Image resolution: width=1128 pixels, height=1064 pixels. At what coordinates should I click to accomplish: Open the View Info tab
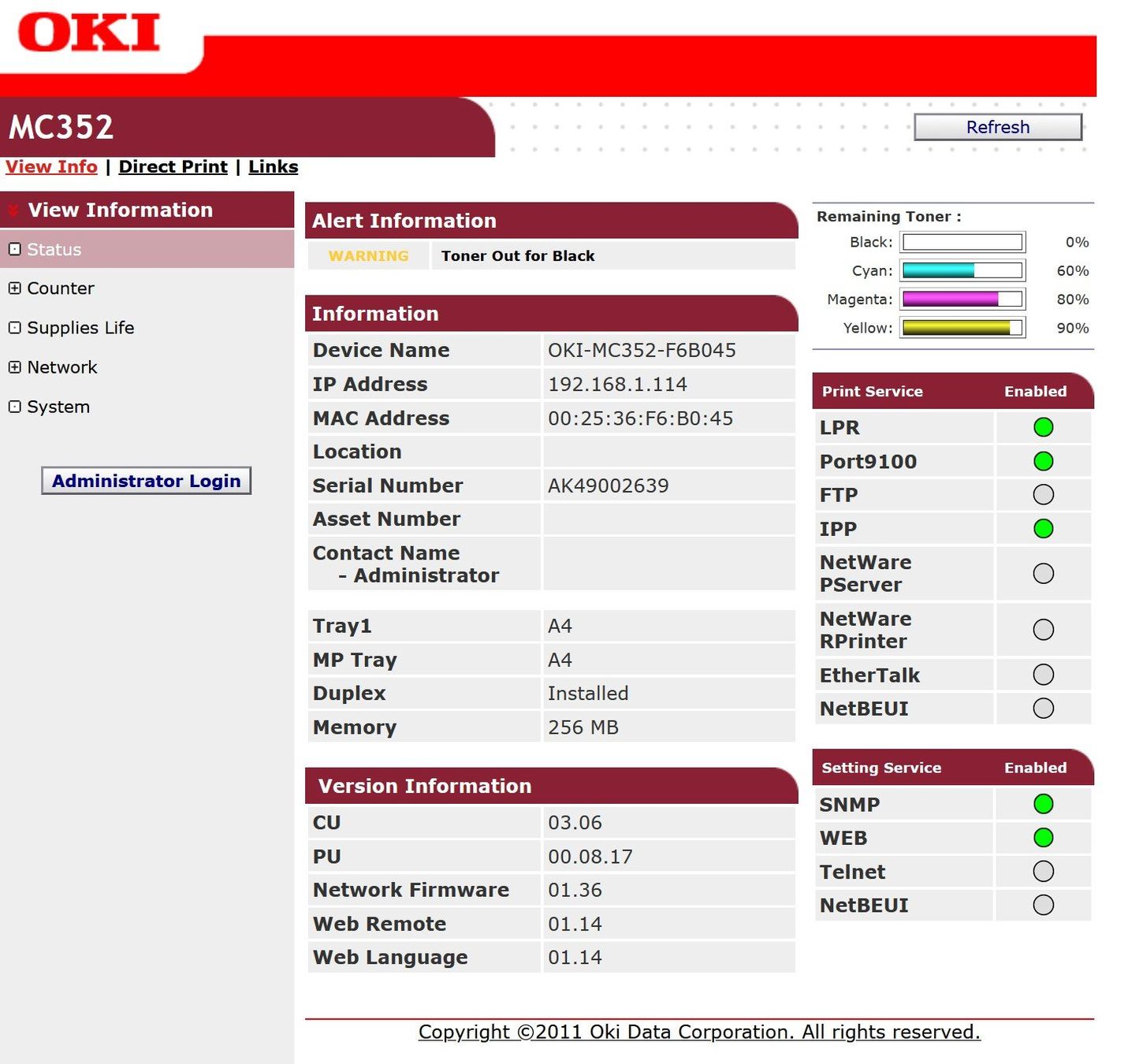click(51, 167)
